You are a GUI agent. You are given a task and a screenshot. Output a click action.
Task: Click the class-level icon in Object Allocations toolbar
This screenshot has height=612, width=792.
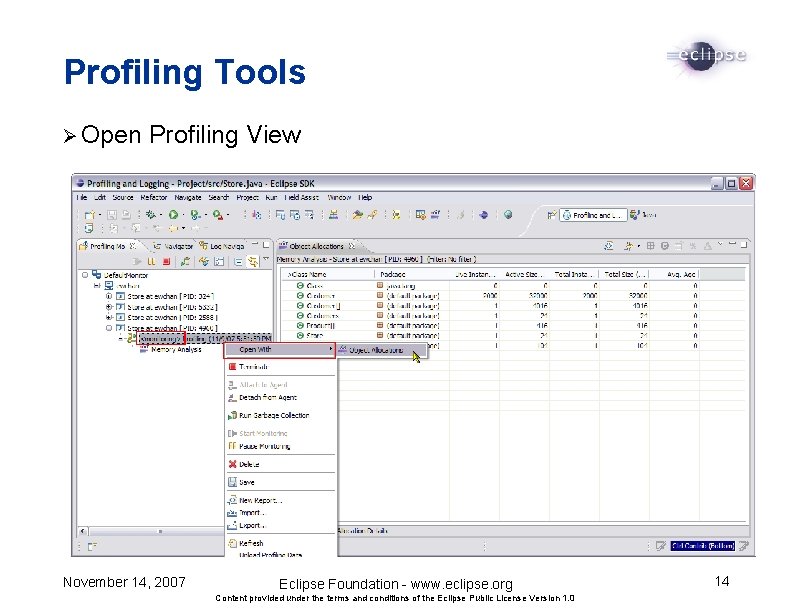coord(665,246)
